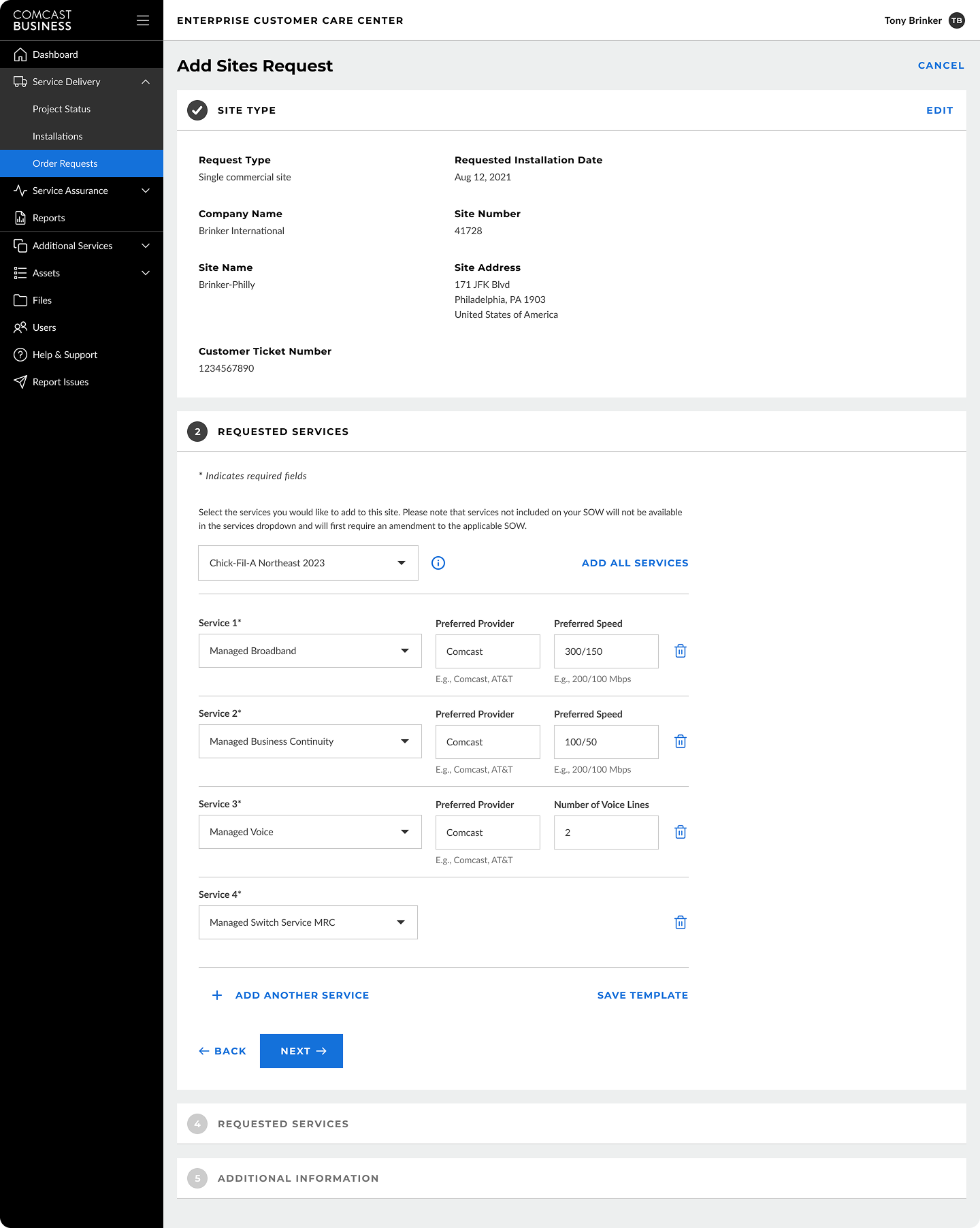Click the Files folder icon
This screenshot has height=1228, width=980.
point(20,300)
